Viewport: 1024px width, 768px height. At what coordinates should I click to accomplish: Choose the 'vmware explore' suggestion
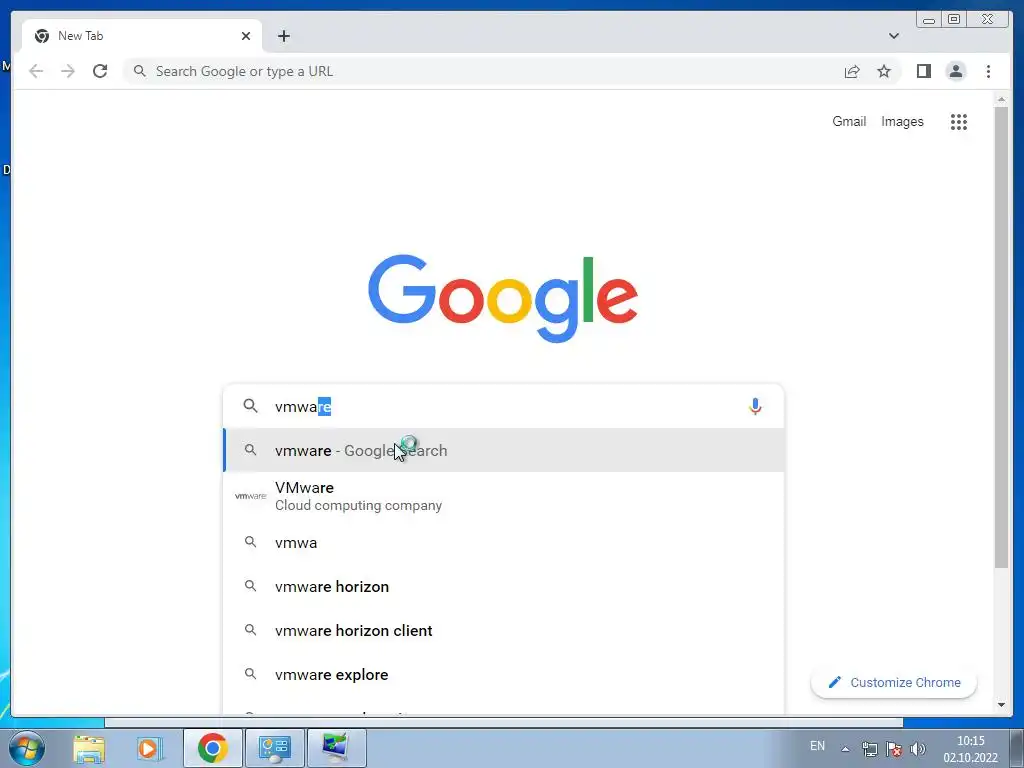click(504, 675)
